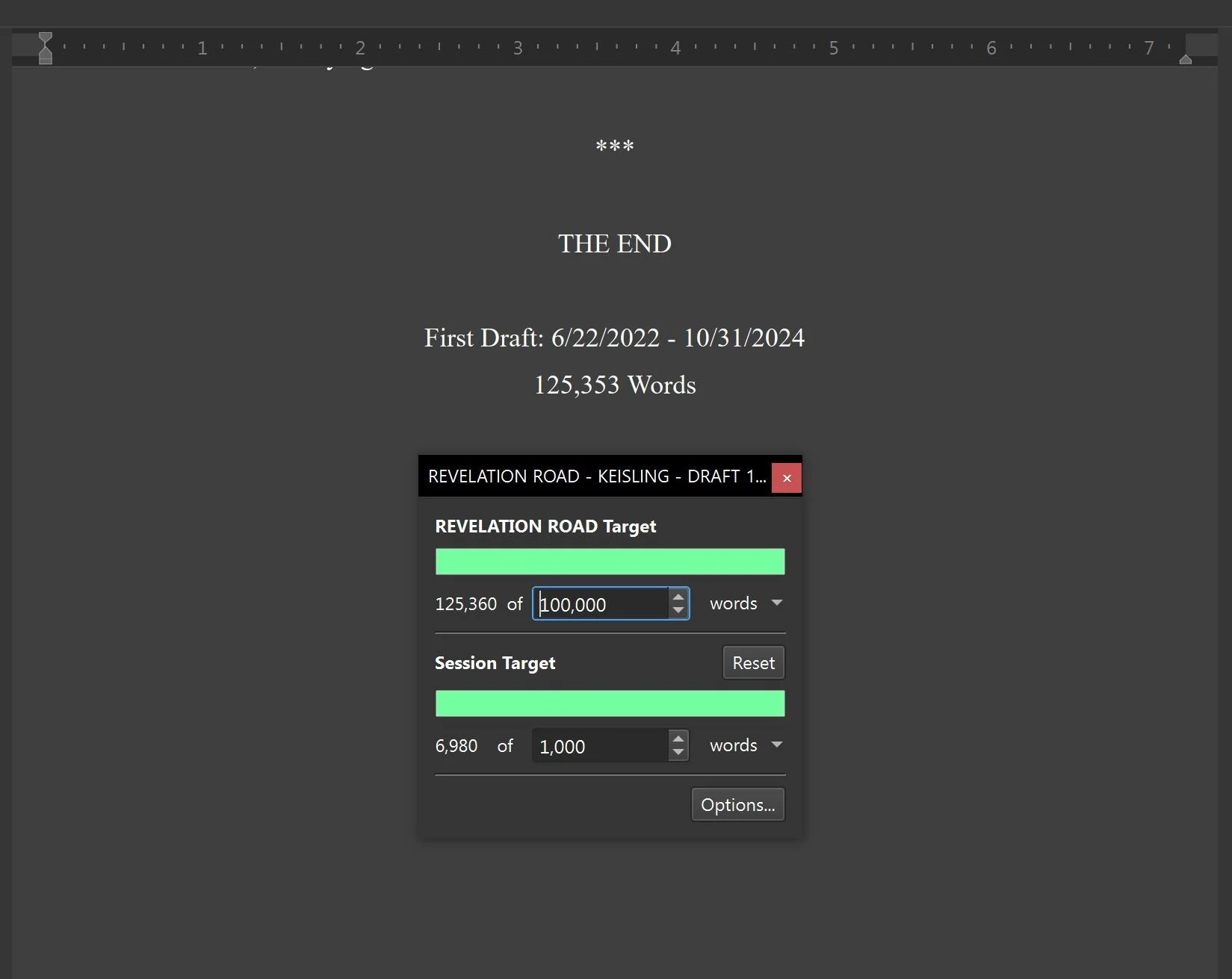Click the left indent marker on ruler

46,49
